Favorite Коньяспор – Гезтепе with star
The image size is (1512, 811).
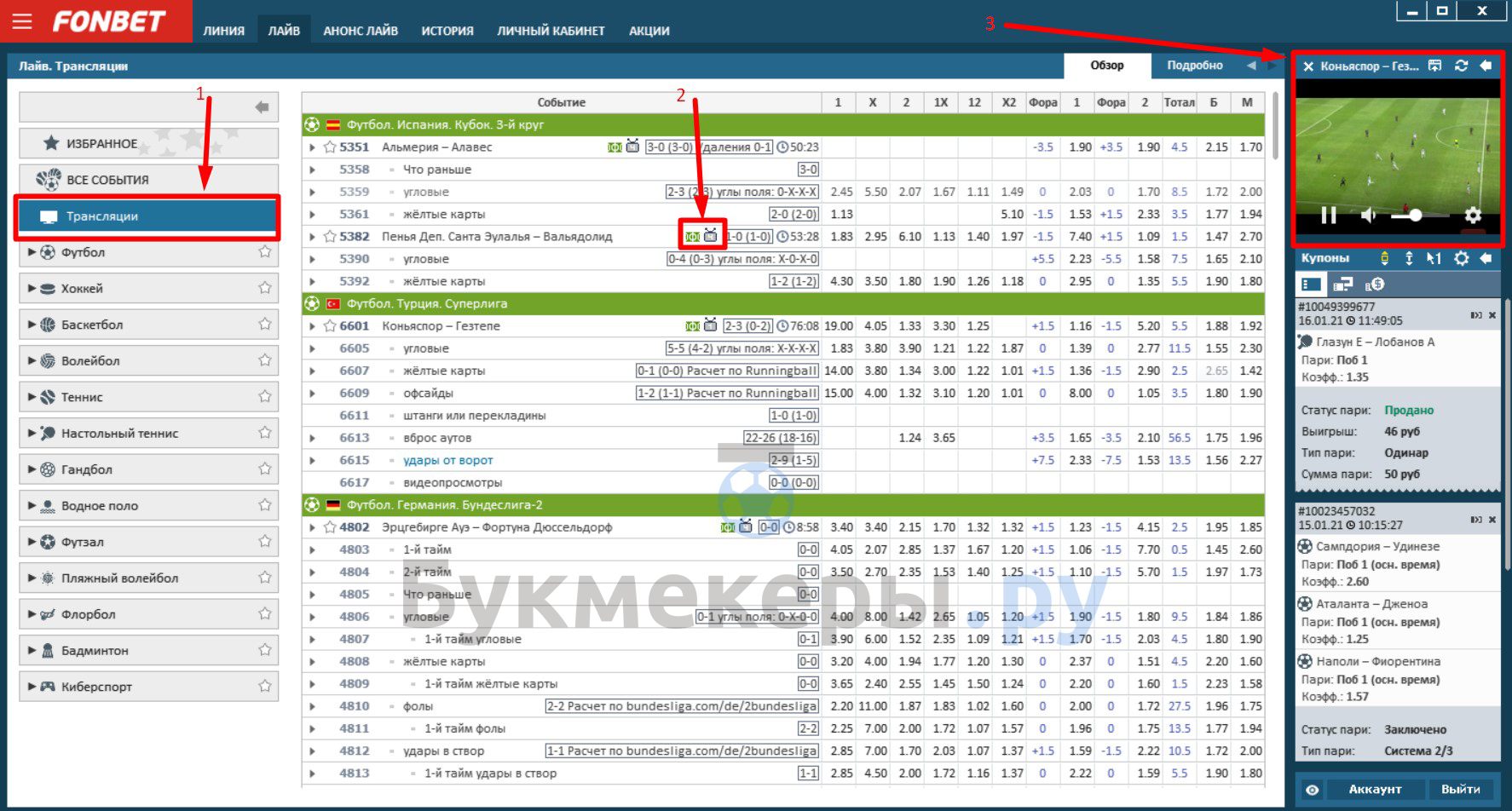tap(330, 325)
